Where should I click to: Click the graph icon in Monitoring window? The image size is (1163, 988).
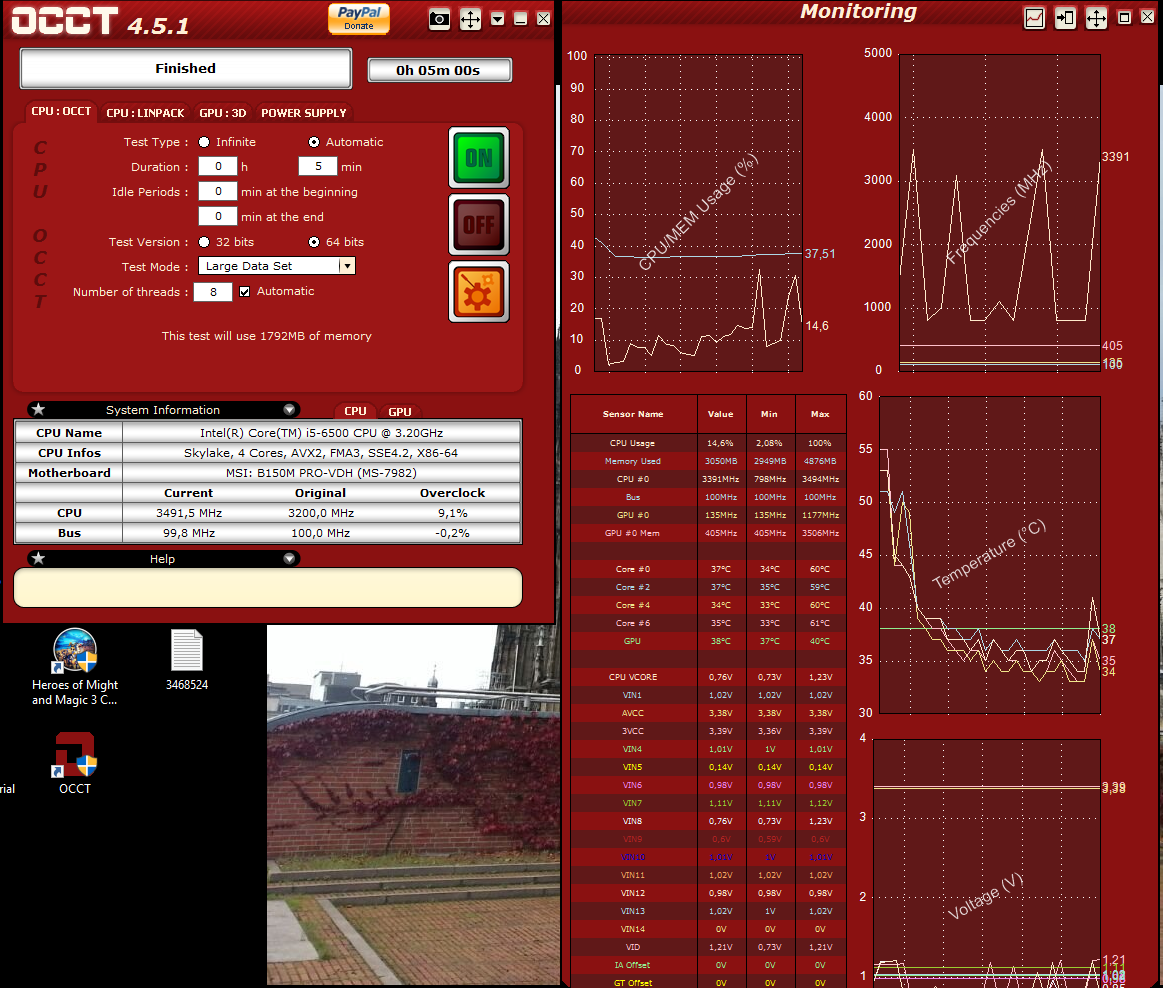[x=1034, y=19]
